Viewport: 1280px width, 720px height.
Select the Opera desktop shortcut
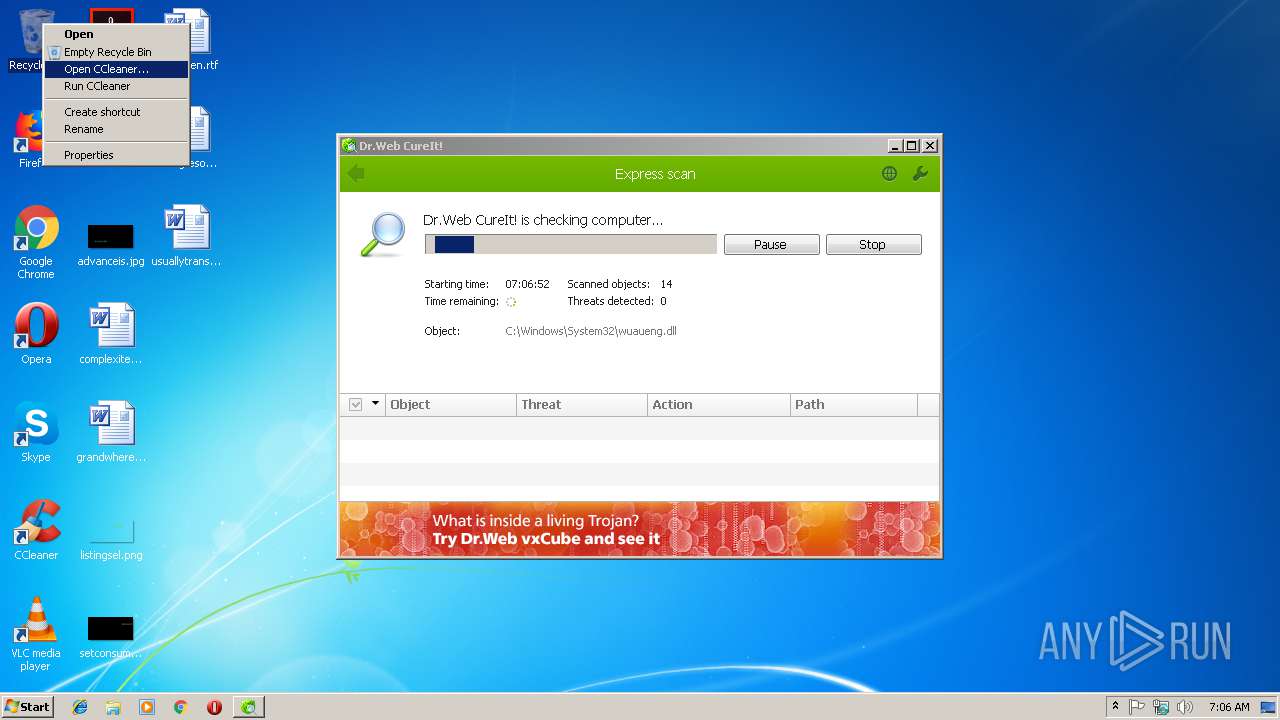tap(36, 334)
